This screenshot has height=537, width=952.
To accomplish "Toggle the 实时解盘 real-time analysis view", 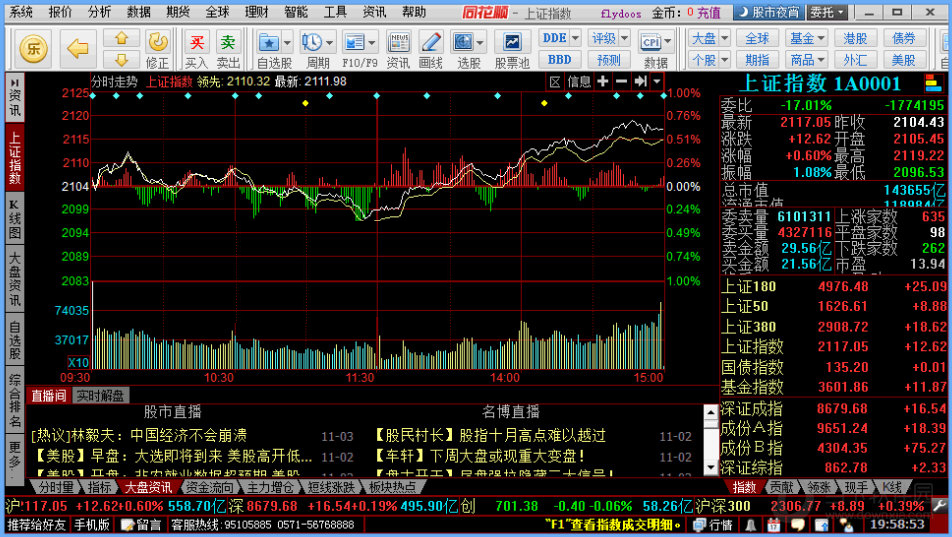I will (101, 395).
